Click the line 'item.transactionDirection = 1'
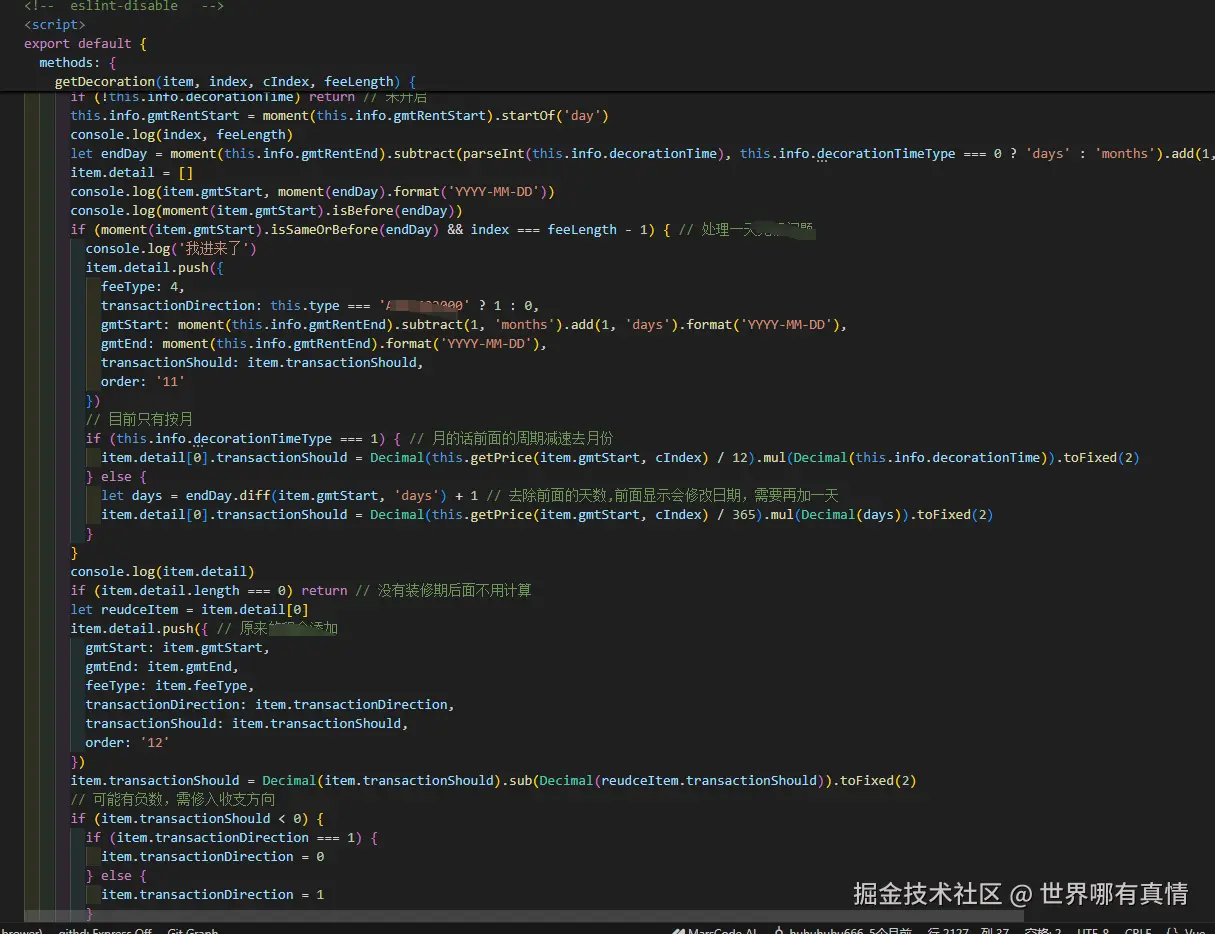 coord(212,894)
